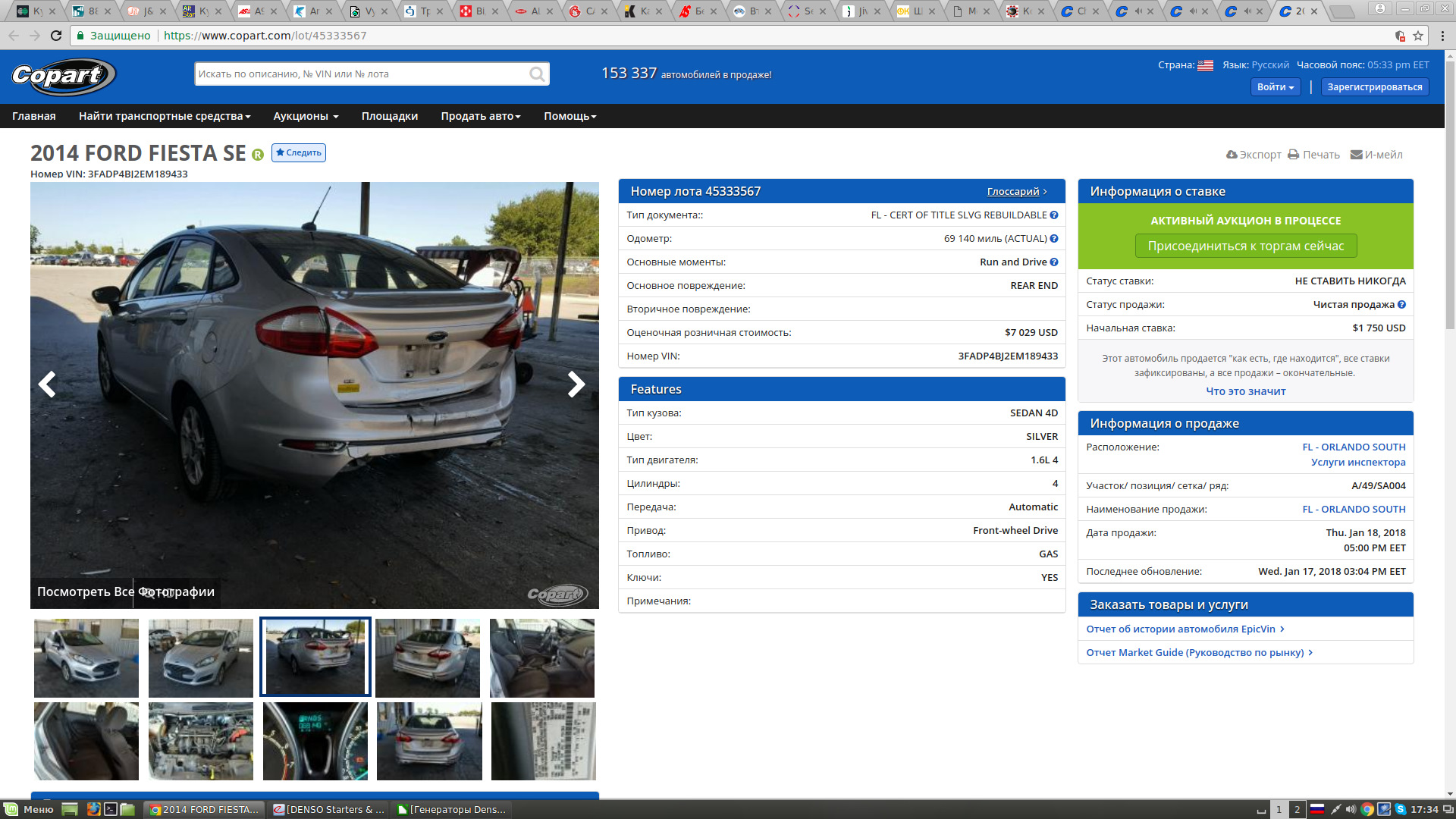The width and height of the screenshot is (1456, 819).
Task: Click the US flag country icon
Action: click(x=1205, y=65)
